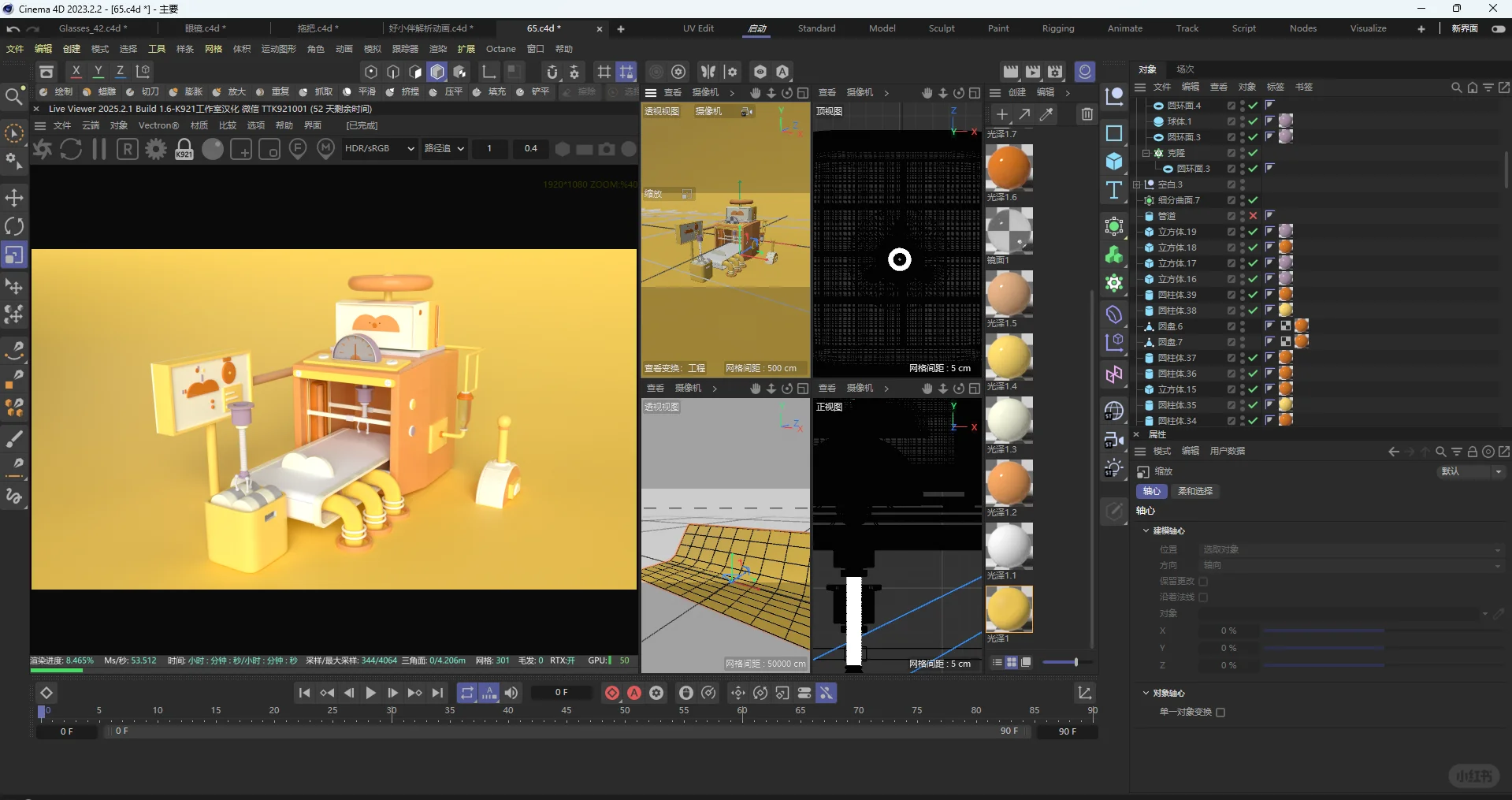
Task: Toggle the 沿着法线 checkbox
Action: tap(1203, 597)
